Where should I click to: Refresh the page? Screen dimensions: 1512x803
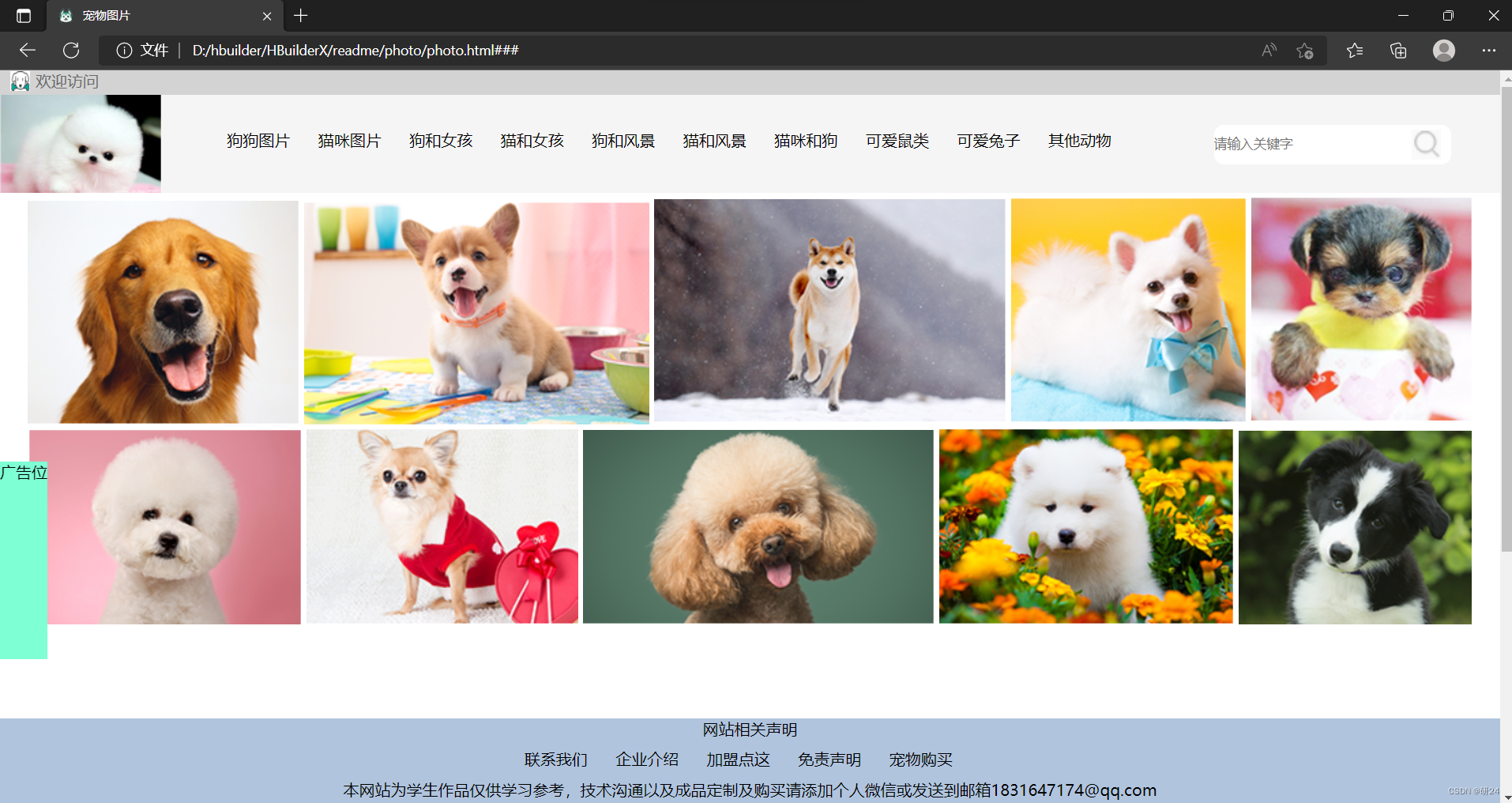click(71, 51)
